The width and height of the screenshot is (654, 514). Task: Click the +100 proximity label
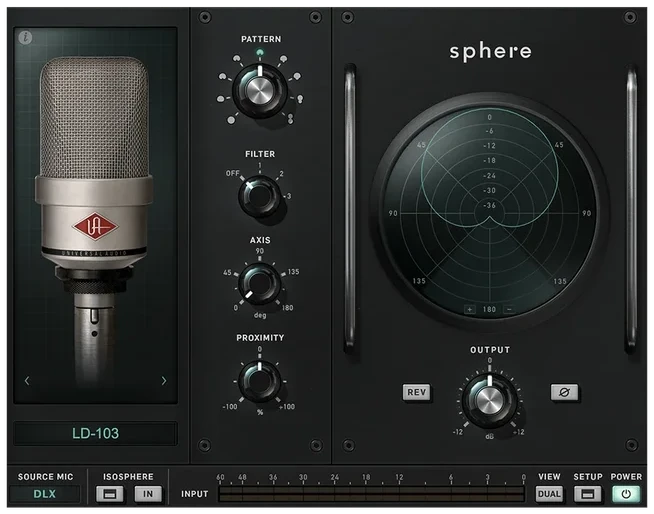point(287,406)
